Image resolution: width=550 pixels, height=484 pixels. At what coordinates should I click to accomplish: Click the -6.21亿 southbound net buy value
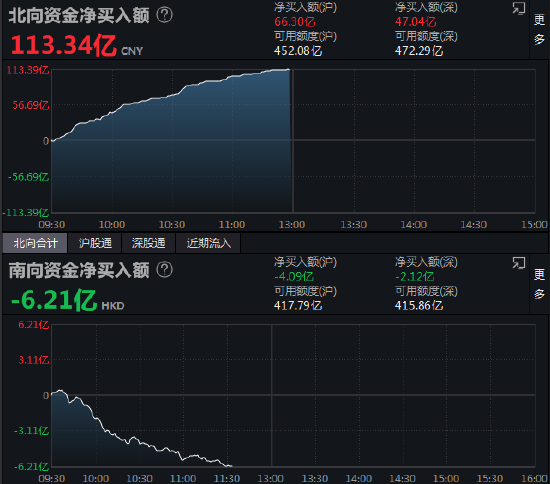pos(54,300)
